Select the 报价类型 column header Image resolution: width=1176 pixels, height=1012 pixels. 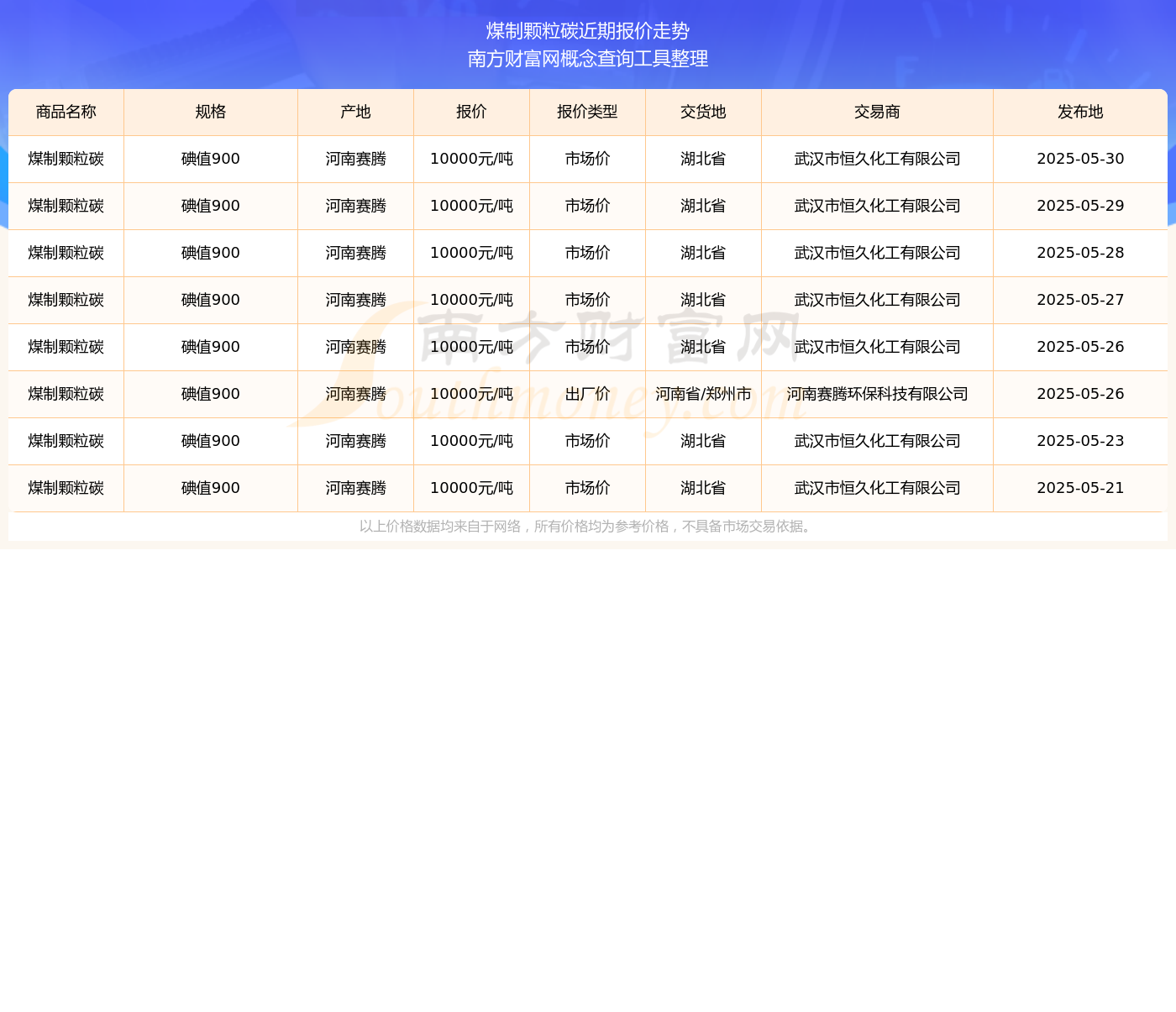587,113
